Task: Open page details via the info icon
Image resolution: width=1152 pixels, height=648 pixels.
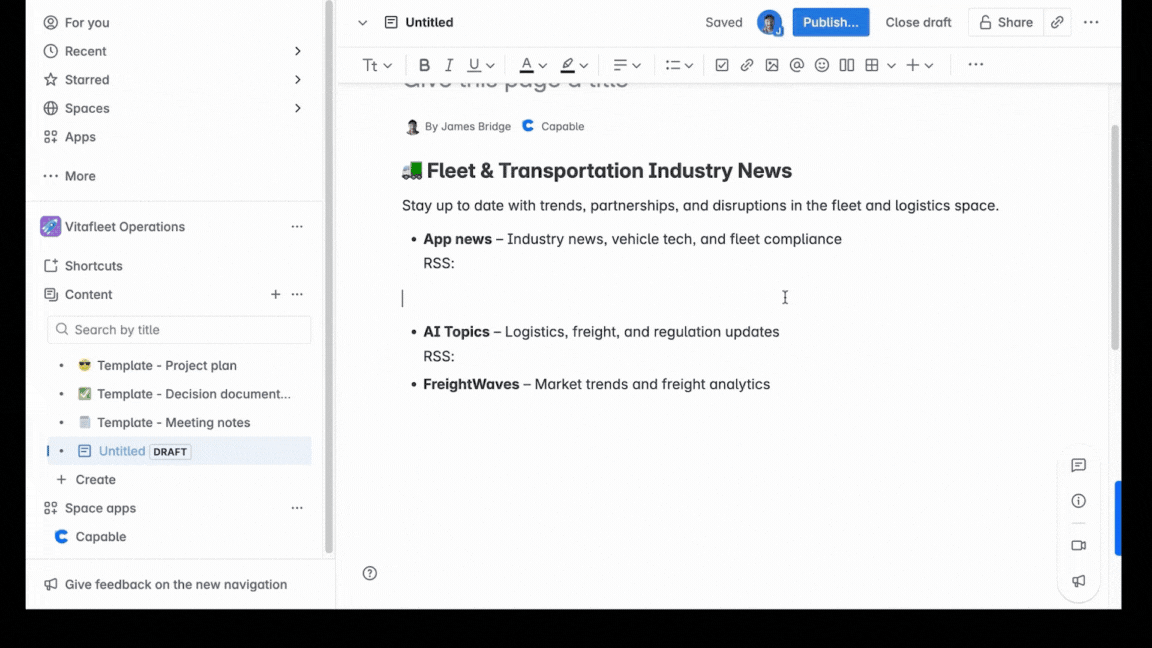Action: point(1078,500)
